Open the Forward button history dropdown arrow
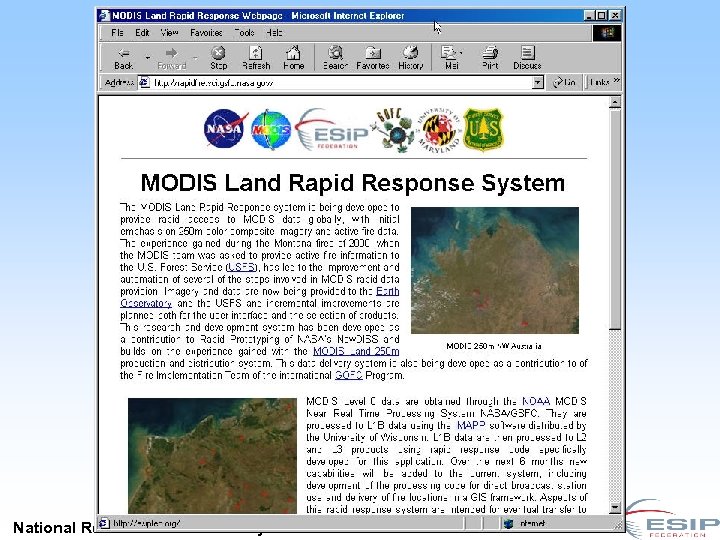This screenshot has width=720, height=540. 195,58
